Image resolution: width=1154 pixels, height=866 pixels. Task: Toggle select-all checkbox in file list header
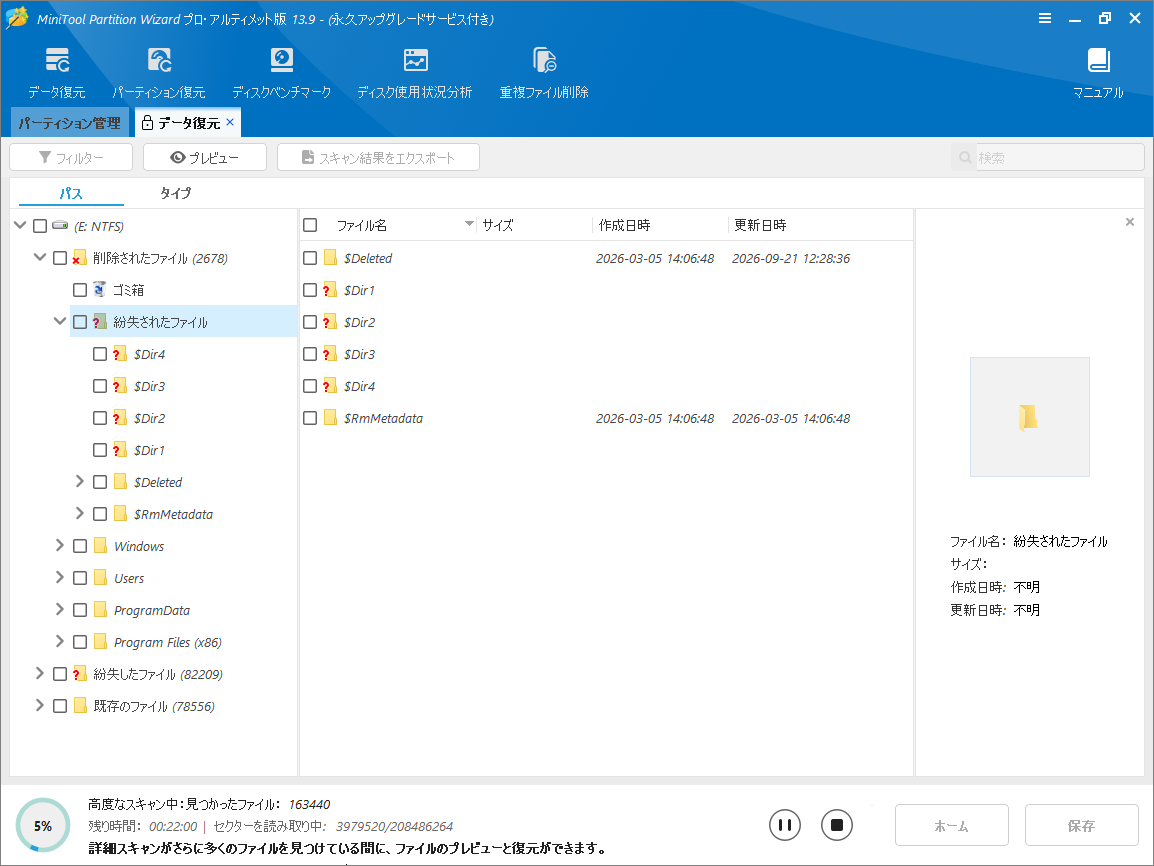(311, 224)
